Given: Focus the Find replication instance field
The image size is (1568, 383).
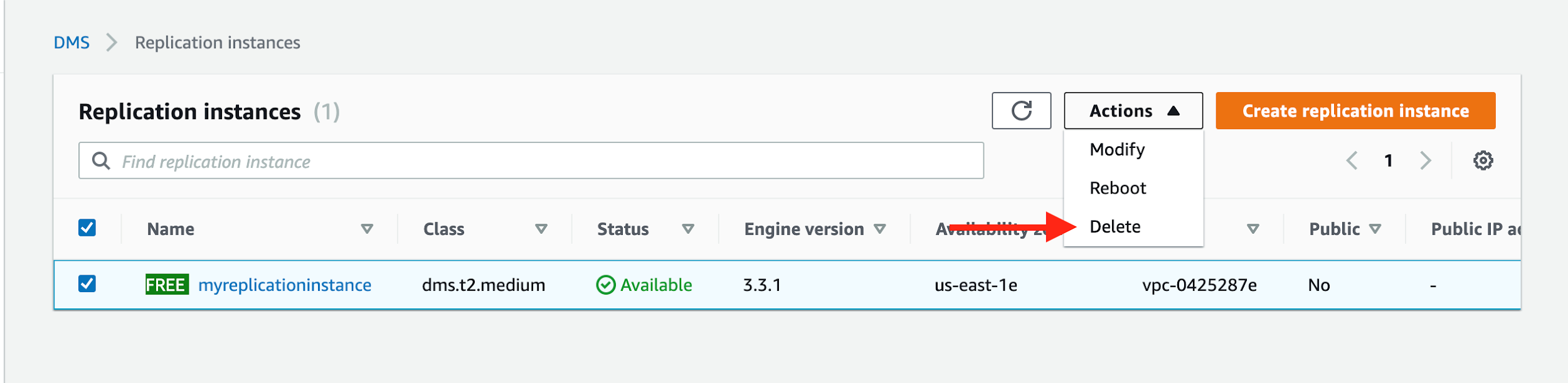Looking at the screenshot, I should 531,161.
